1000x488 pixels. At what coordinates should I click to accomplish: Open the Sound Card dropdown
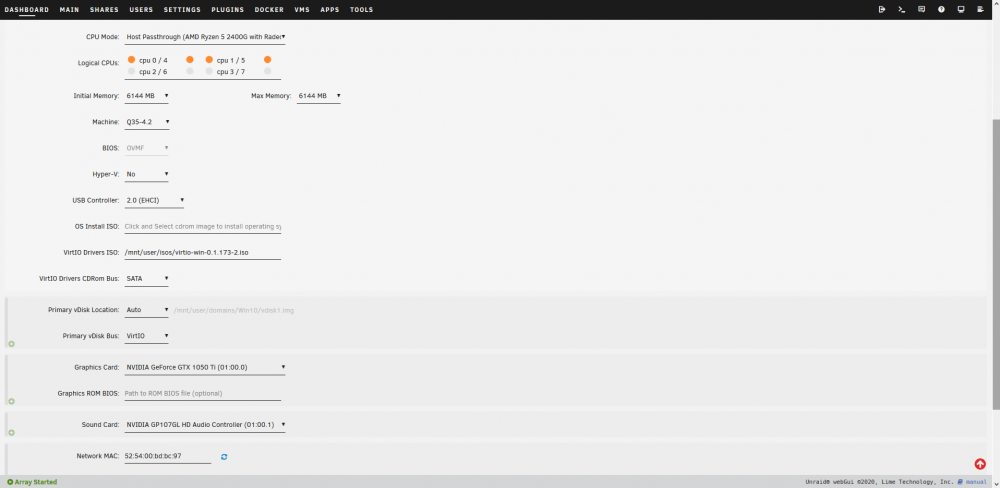(x=205, y=424)
